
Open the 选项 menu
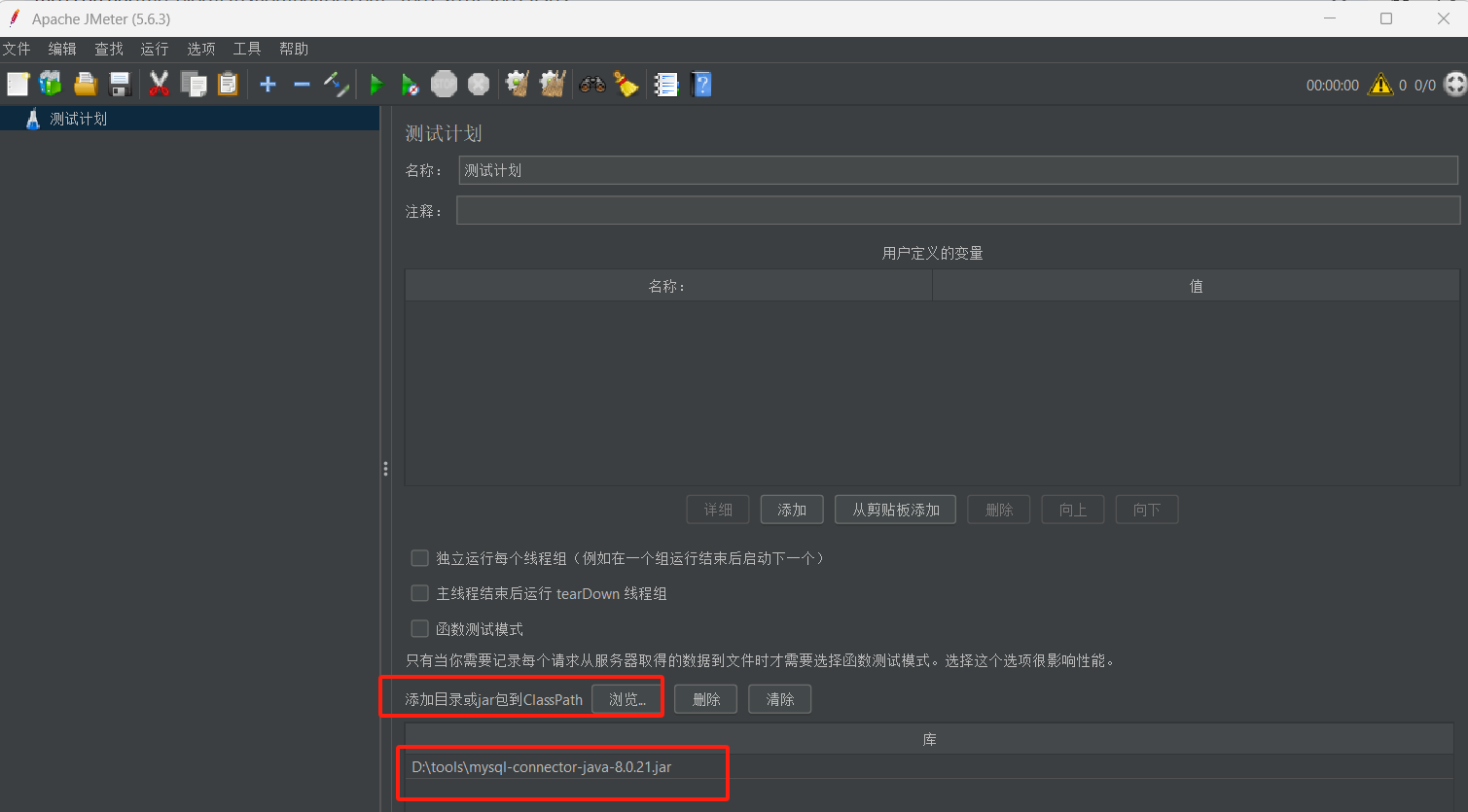[x=201, y=49]
